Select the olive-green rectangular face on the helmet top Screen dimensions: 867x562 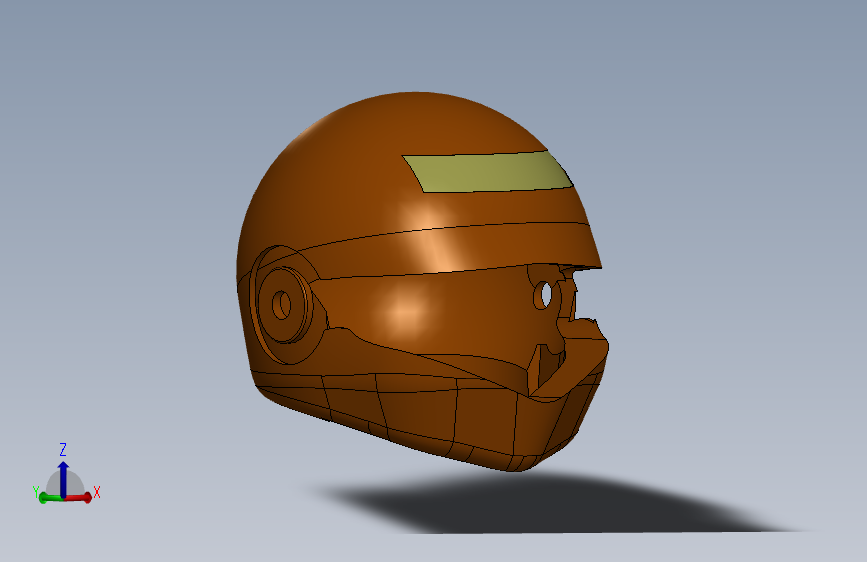487,171
